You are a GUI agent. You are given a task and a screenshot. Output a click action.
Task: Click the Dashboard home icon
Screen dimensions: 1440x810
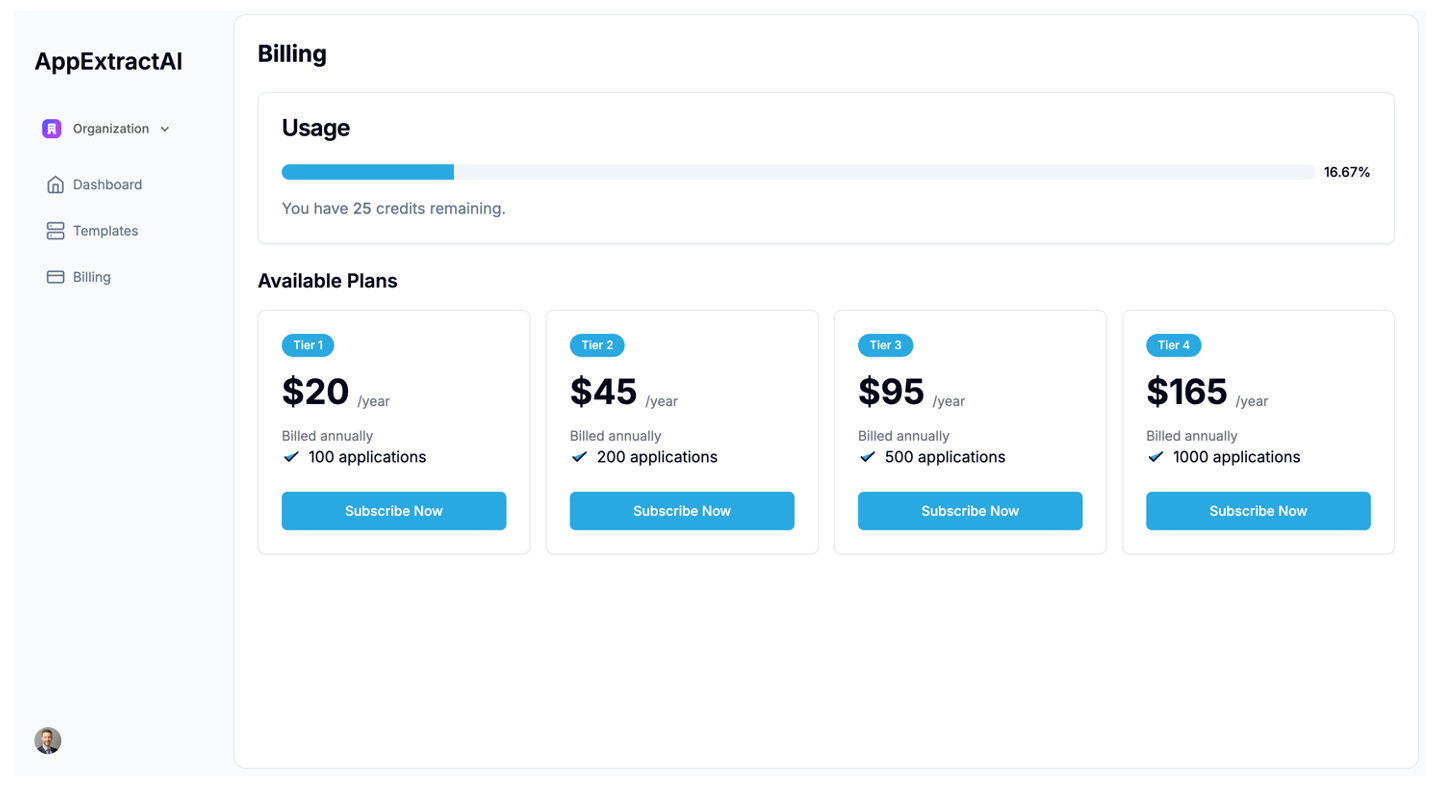(55, 185)
